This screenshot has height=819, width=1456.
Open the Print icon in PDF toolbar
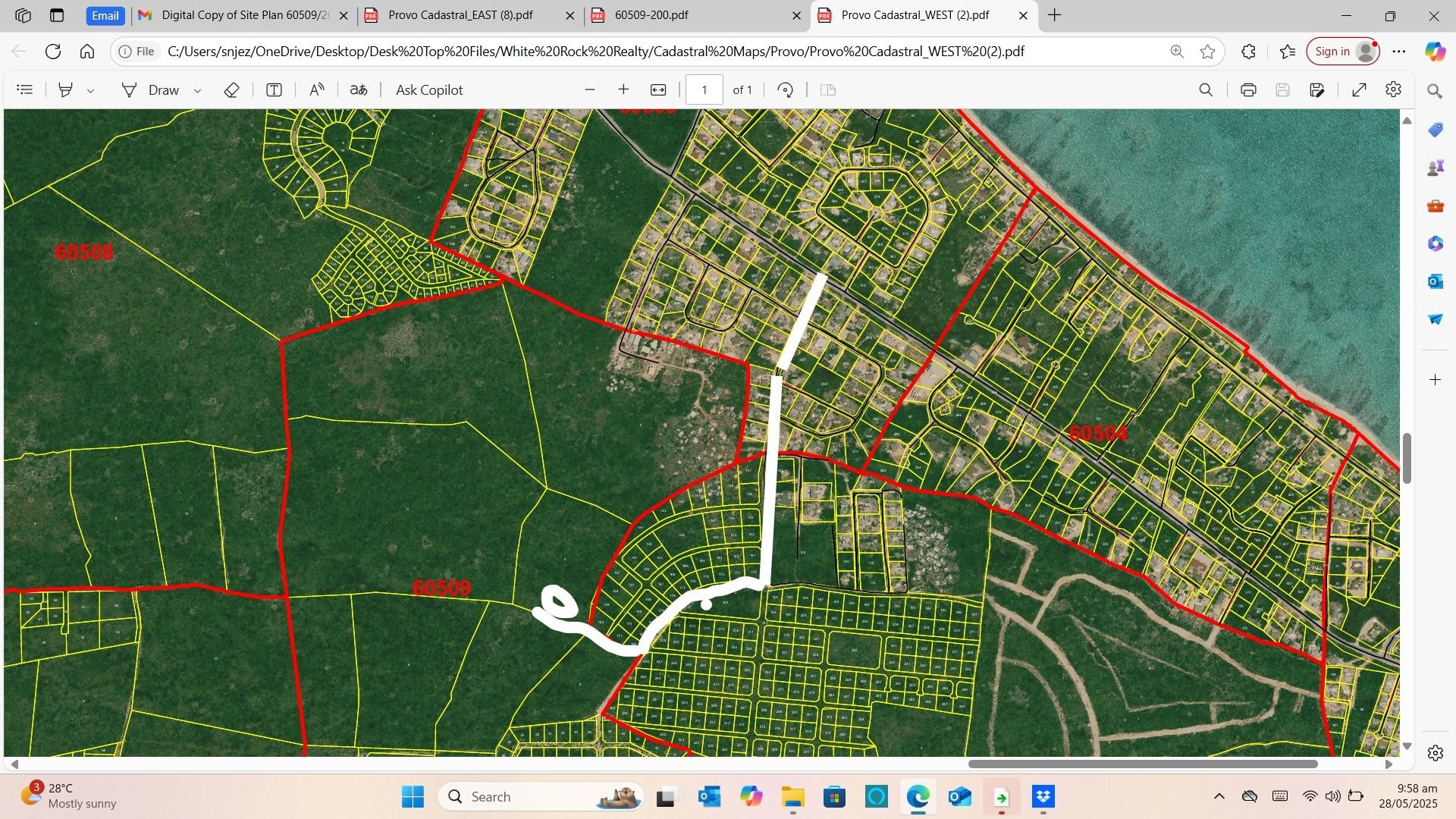1248,90
